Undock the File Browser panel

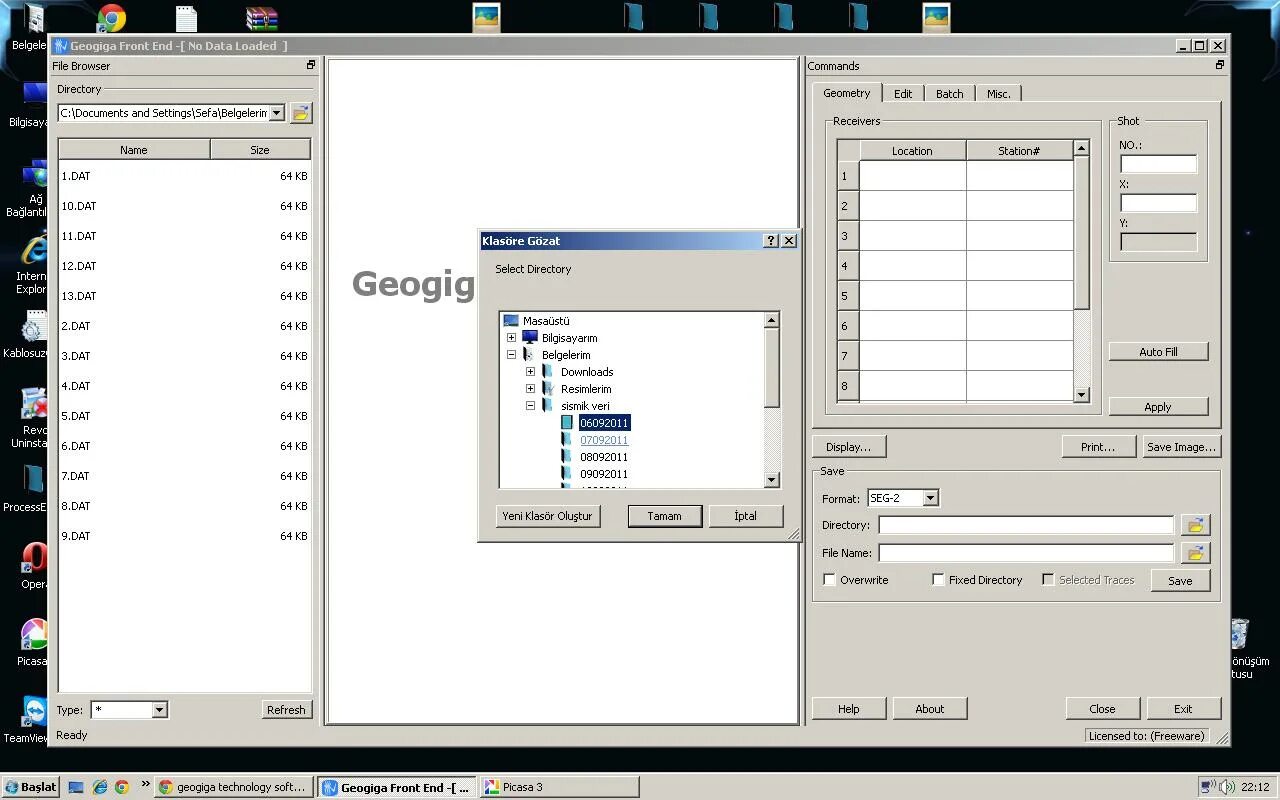point(310,65)
